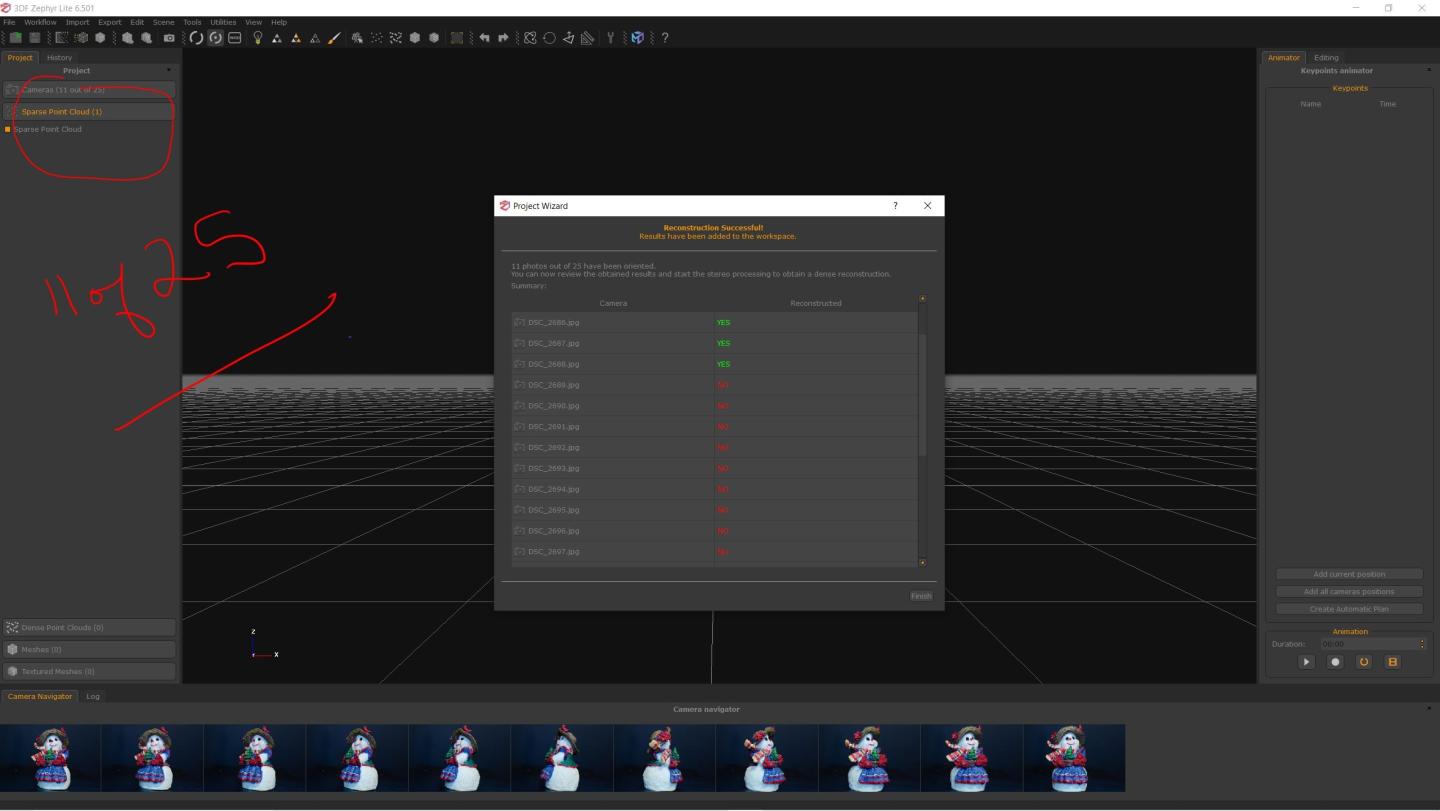Click the lasso circle selection icon
This screenshot has width=1440, height=811.
coord(549,38)
